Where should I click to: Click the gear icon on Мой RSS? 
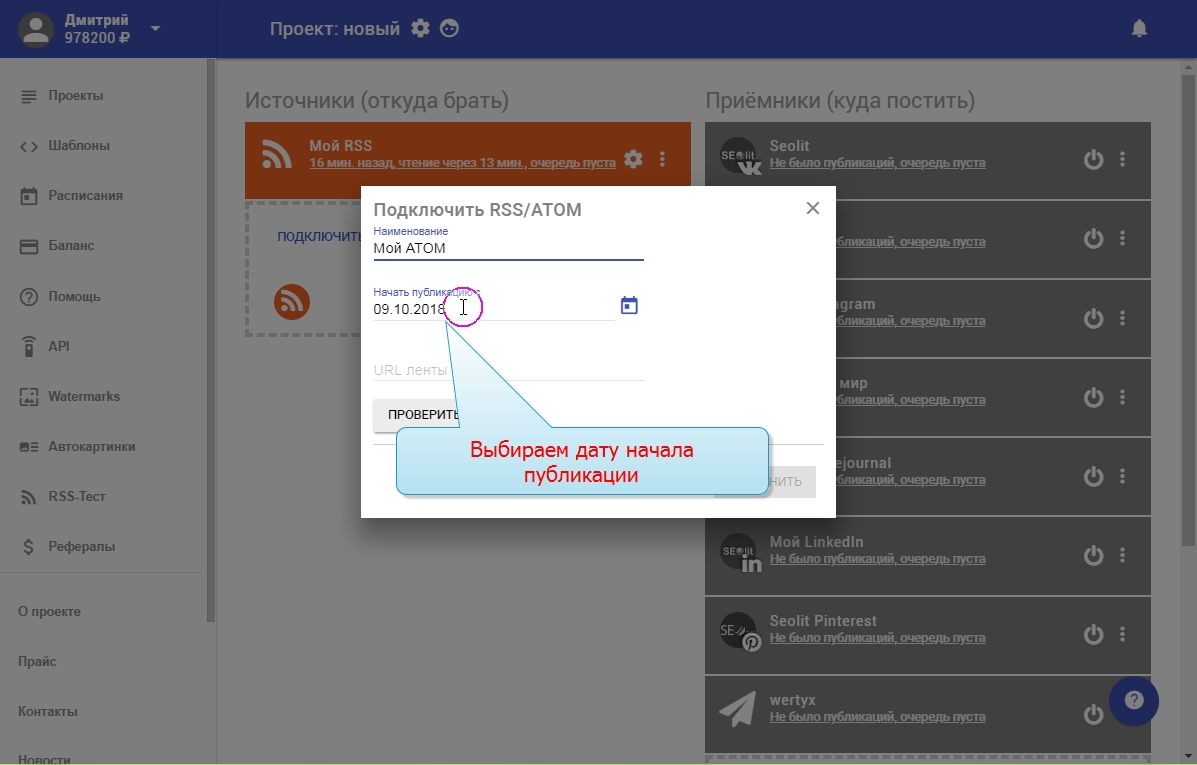point(633,159)
